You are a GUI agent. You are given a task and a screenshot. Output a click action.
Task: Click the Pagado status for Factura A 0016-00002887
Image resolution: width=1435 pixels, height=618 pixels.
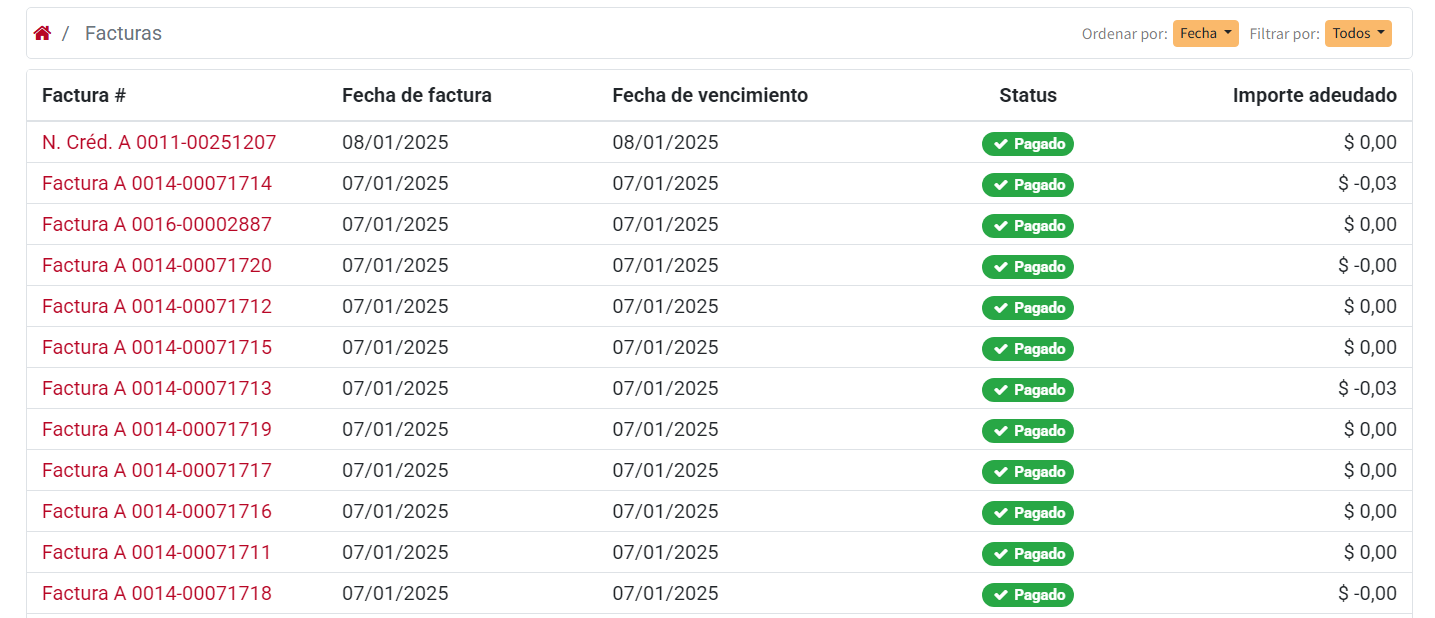coord(1027,225)
